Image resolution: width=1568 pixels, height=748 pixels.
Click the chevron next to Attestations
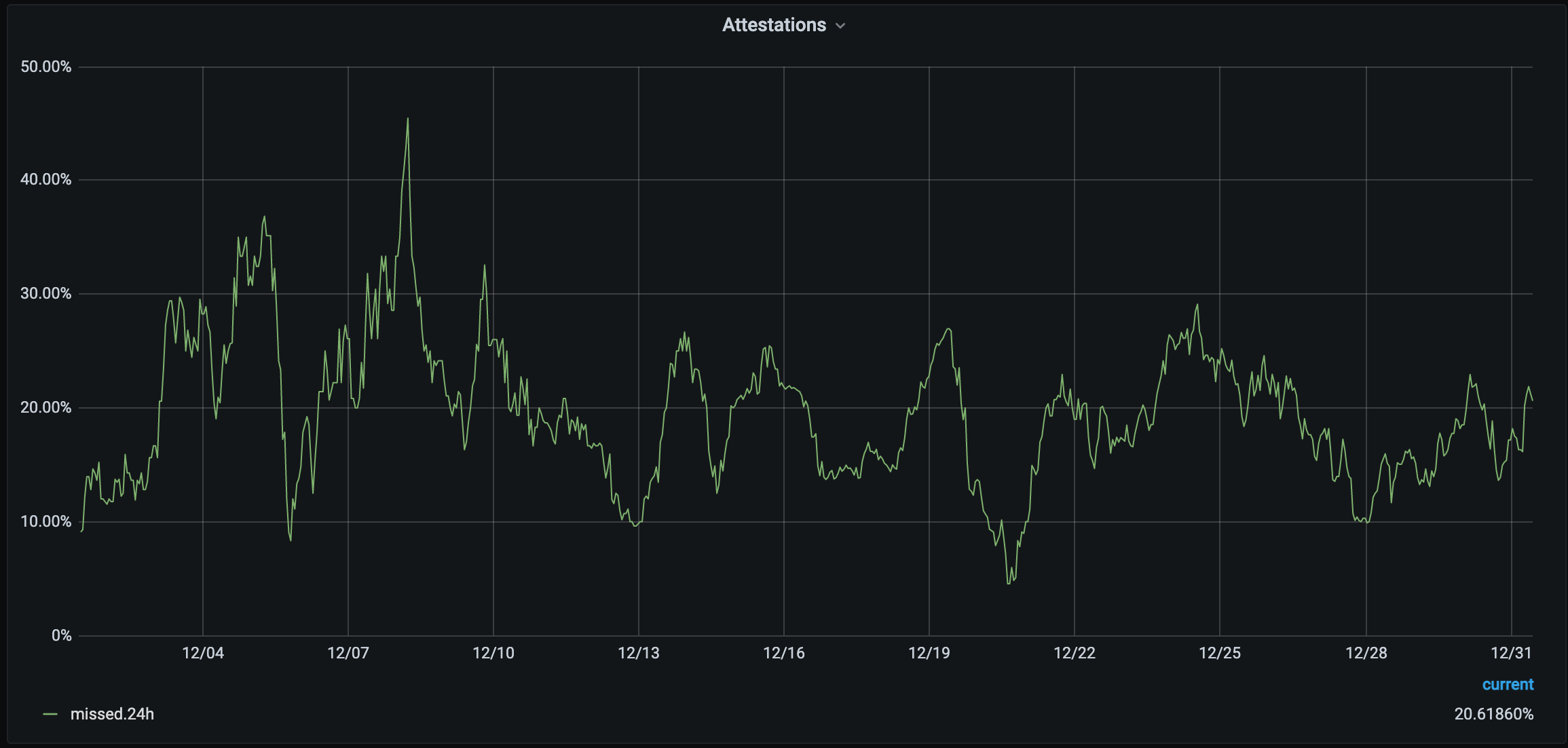840,26
